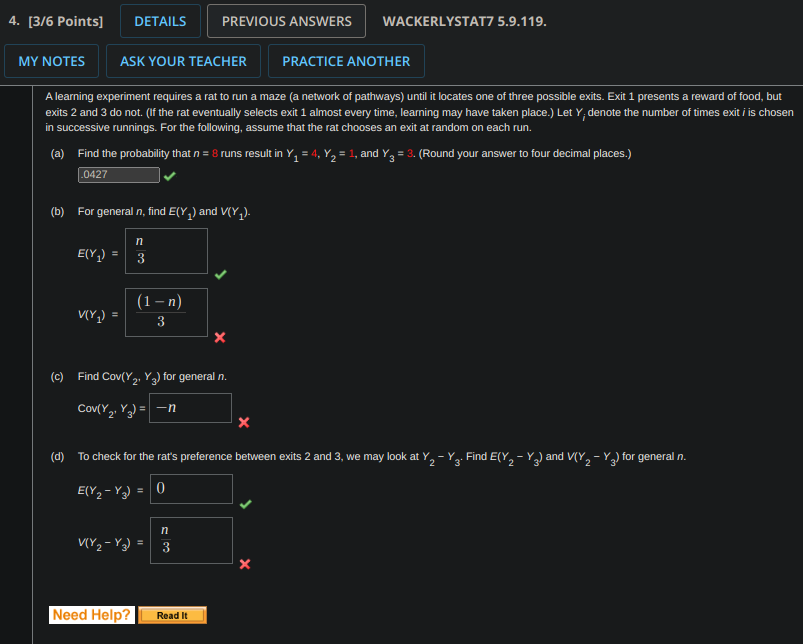The image size is (803, 644).
Task: Select the E(Y2 − Y3) box containing 0
Action: (x=191, y=488)
